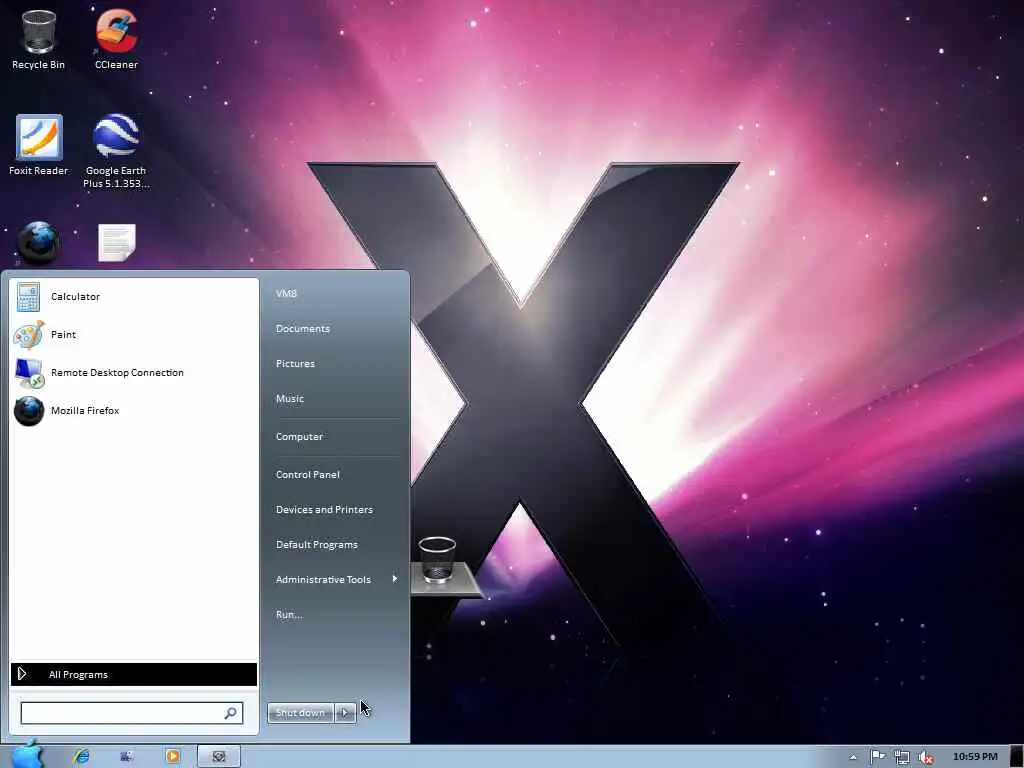
Task: Switch to the active taskbar window button
Action: [x=219, y=756]
